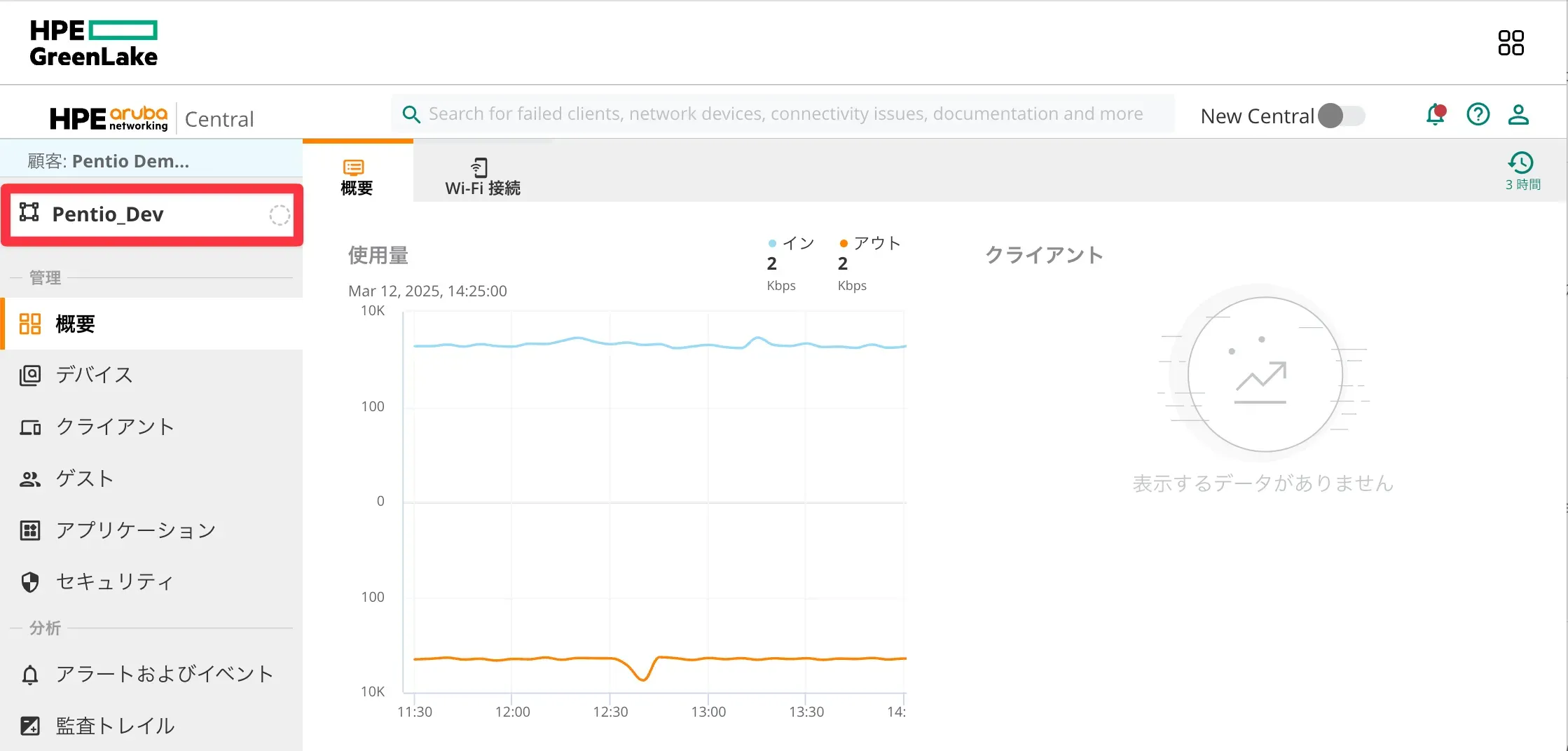This screenshot has height=751, width=1568.
Task: Toggle the アウト series in legend
Action: 869,243
